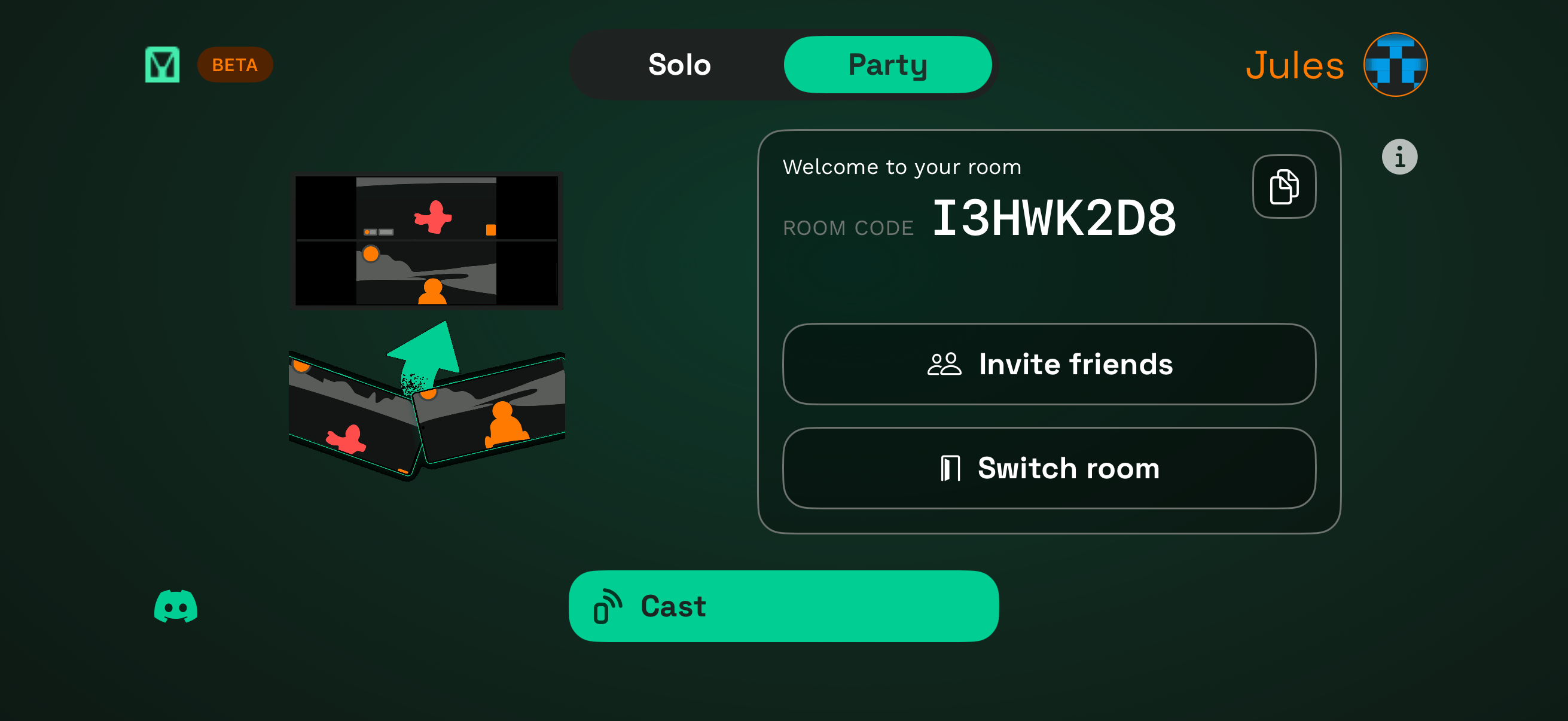Click the app logo icon
Viewport: 1568px width, 721px height.
click(x=161, y=64)
